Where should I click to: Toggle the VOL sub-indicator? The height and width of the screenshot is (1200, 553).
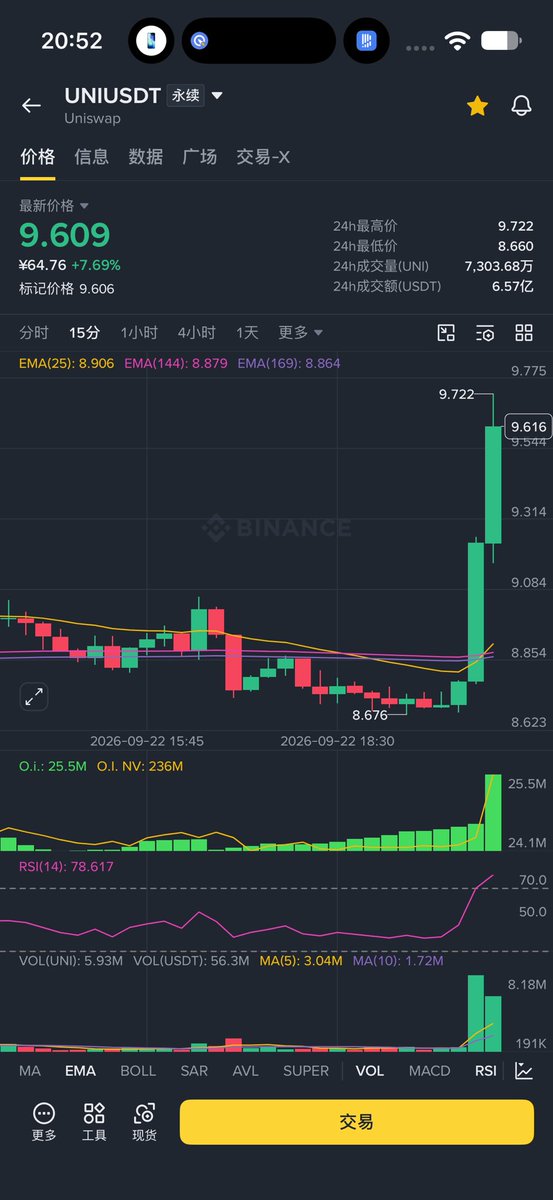(370, 1070)
